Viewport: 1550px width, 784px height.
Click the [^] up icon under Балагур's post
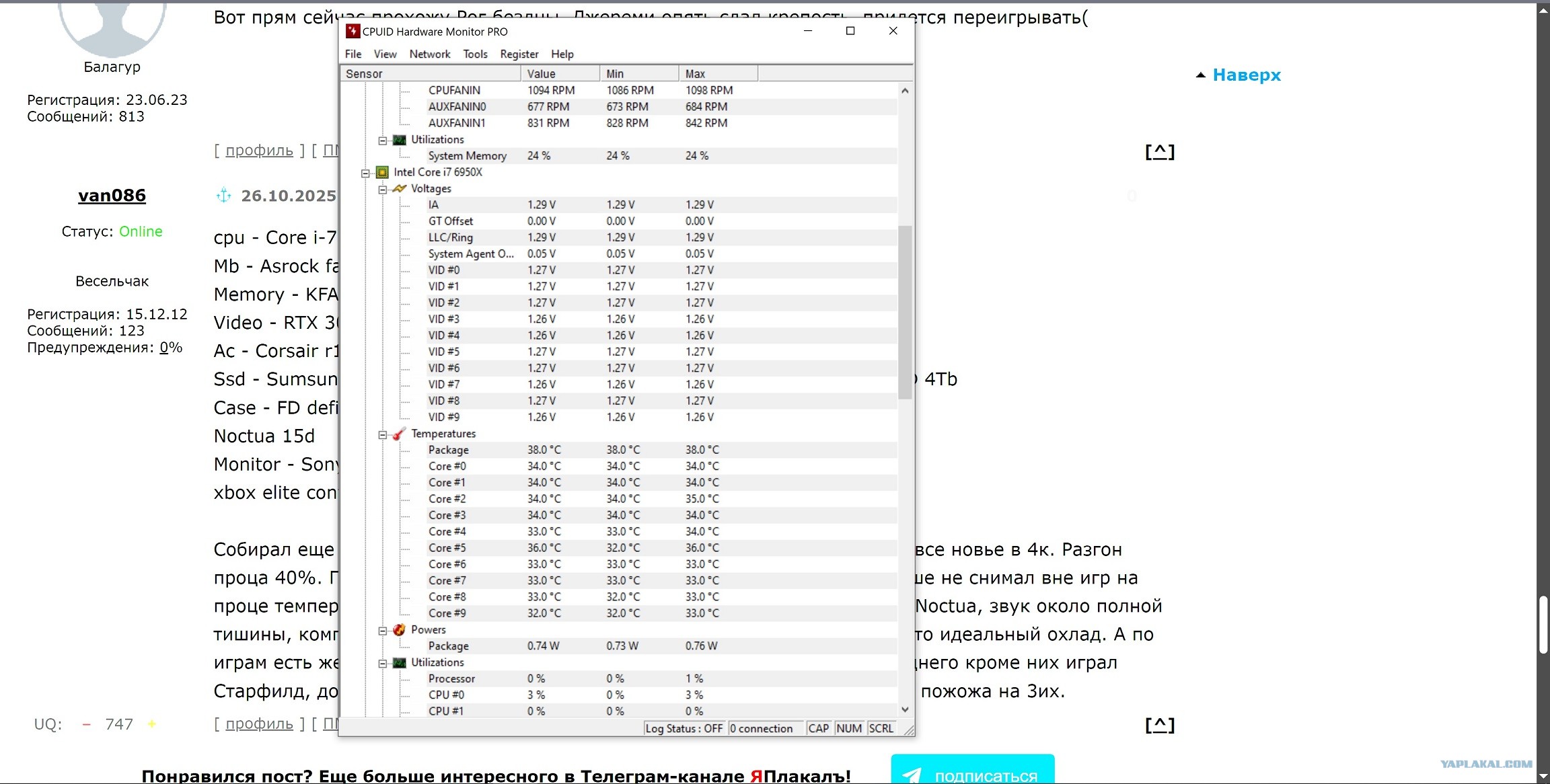pyautogui.click(x=1160, y=151)
